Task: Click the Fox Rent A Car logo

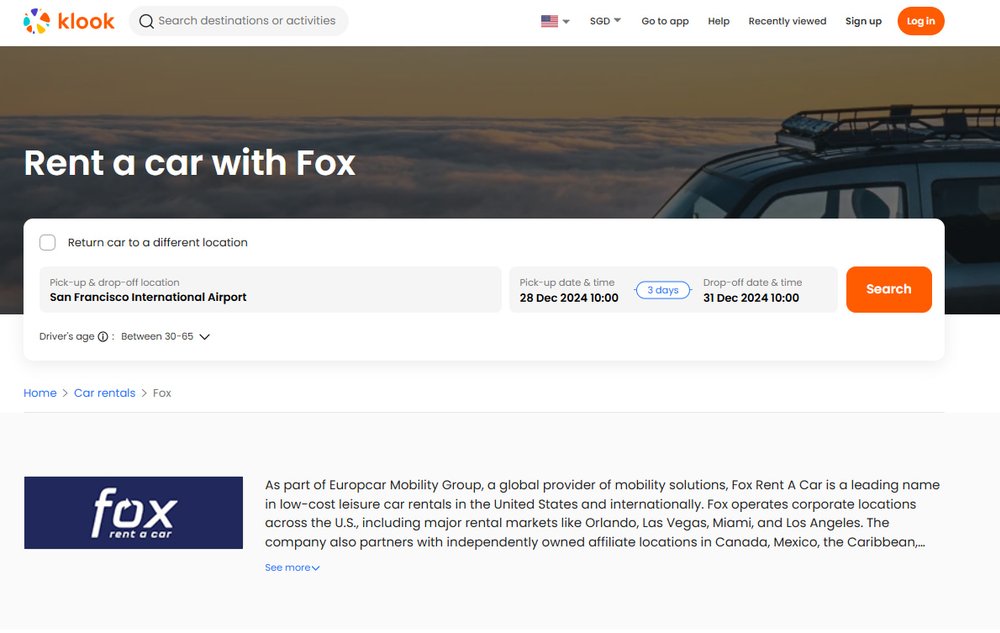Action: 133,512
